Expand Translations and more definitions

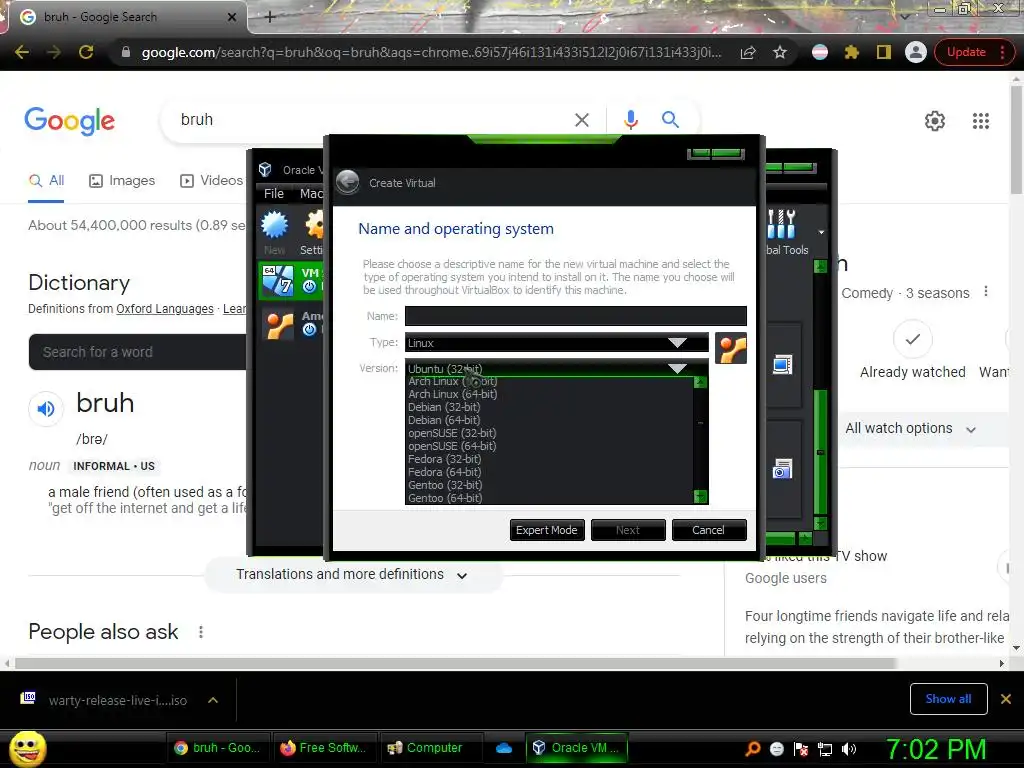353,575
